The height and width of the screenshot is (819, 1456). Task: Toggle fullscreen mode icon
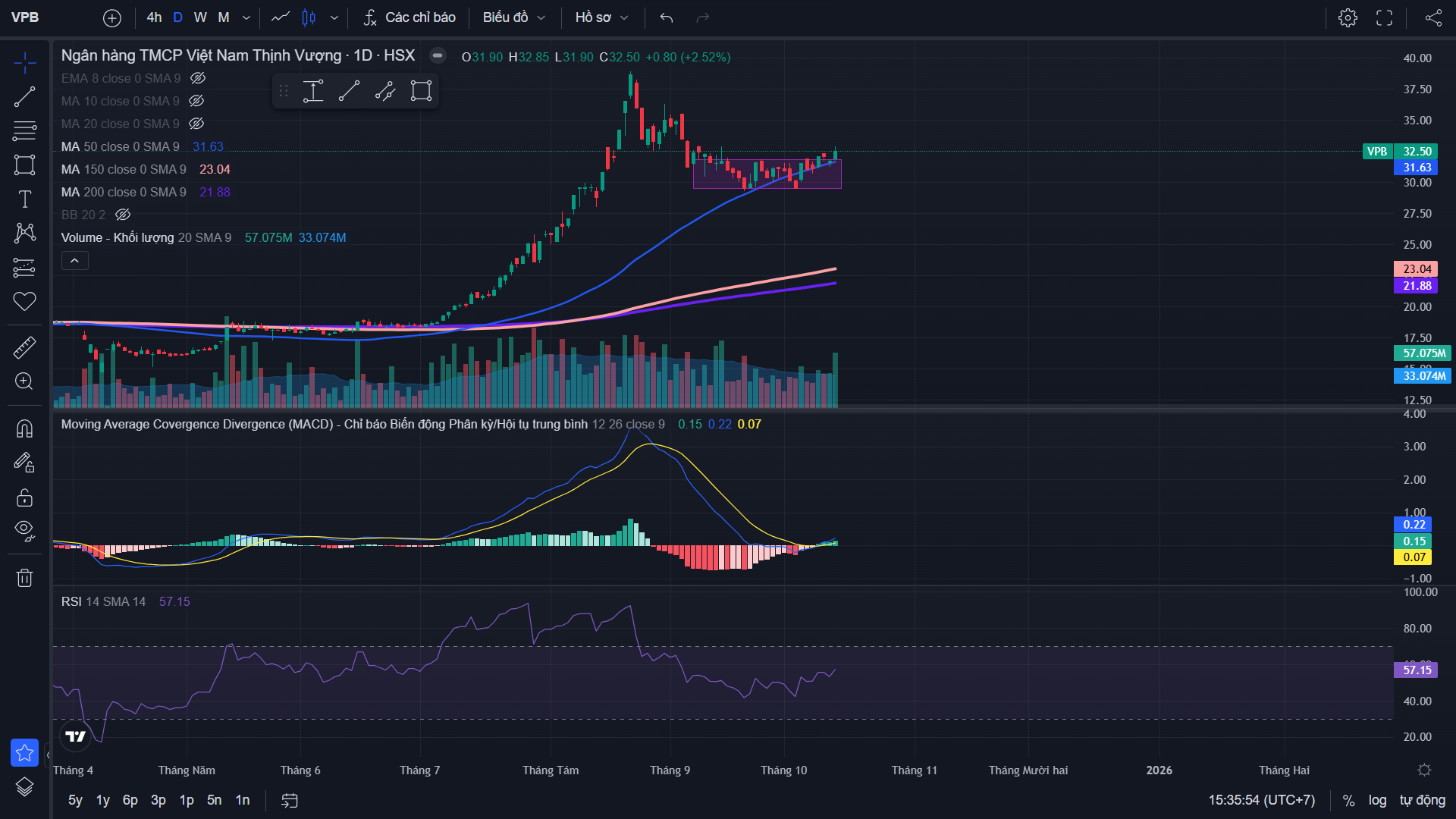[x=1384, y=17]
